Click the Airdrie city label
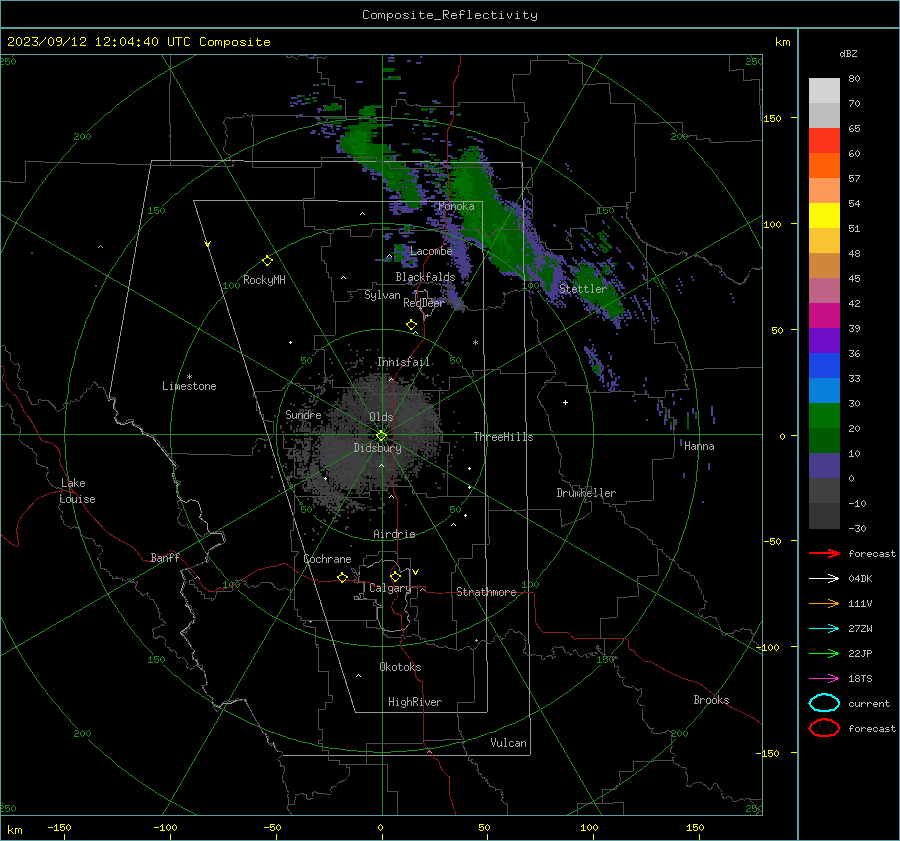Viewport: 900px width, 841px height. (394, 534)
